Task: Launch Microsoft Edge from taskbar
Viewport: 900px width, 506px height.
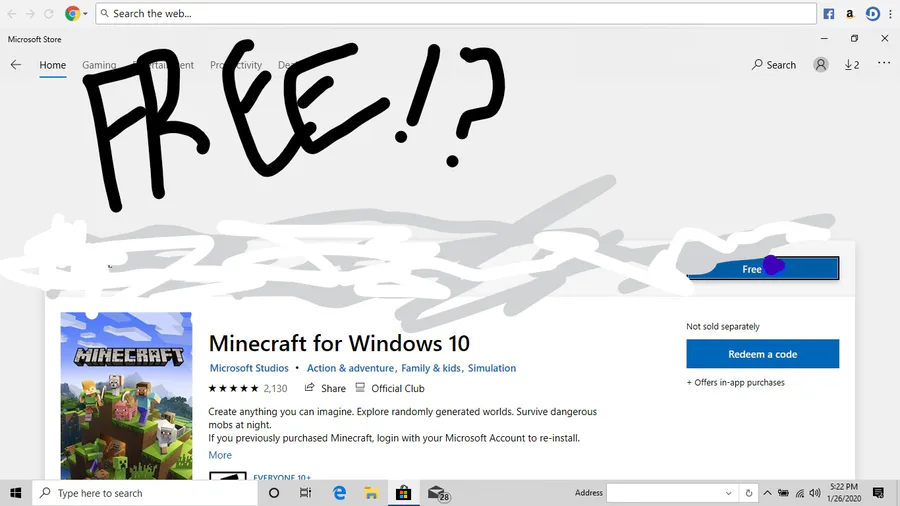Action: click(x=339, y=493)
